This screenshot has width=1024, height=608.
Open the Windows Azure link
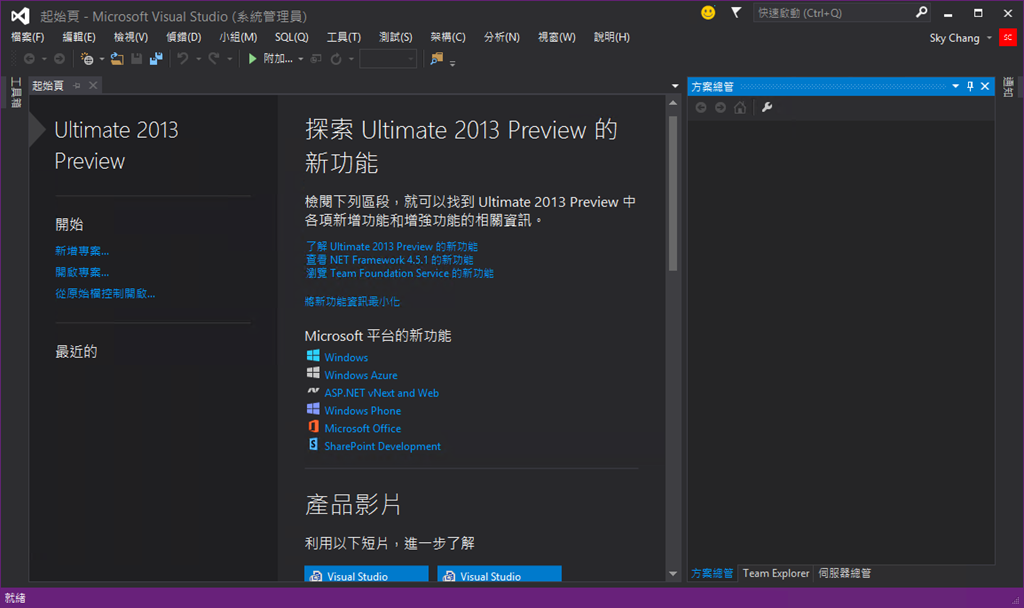point(361,375)
